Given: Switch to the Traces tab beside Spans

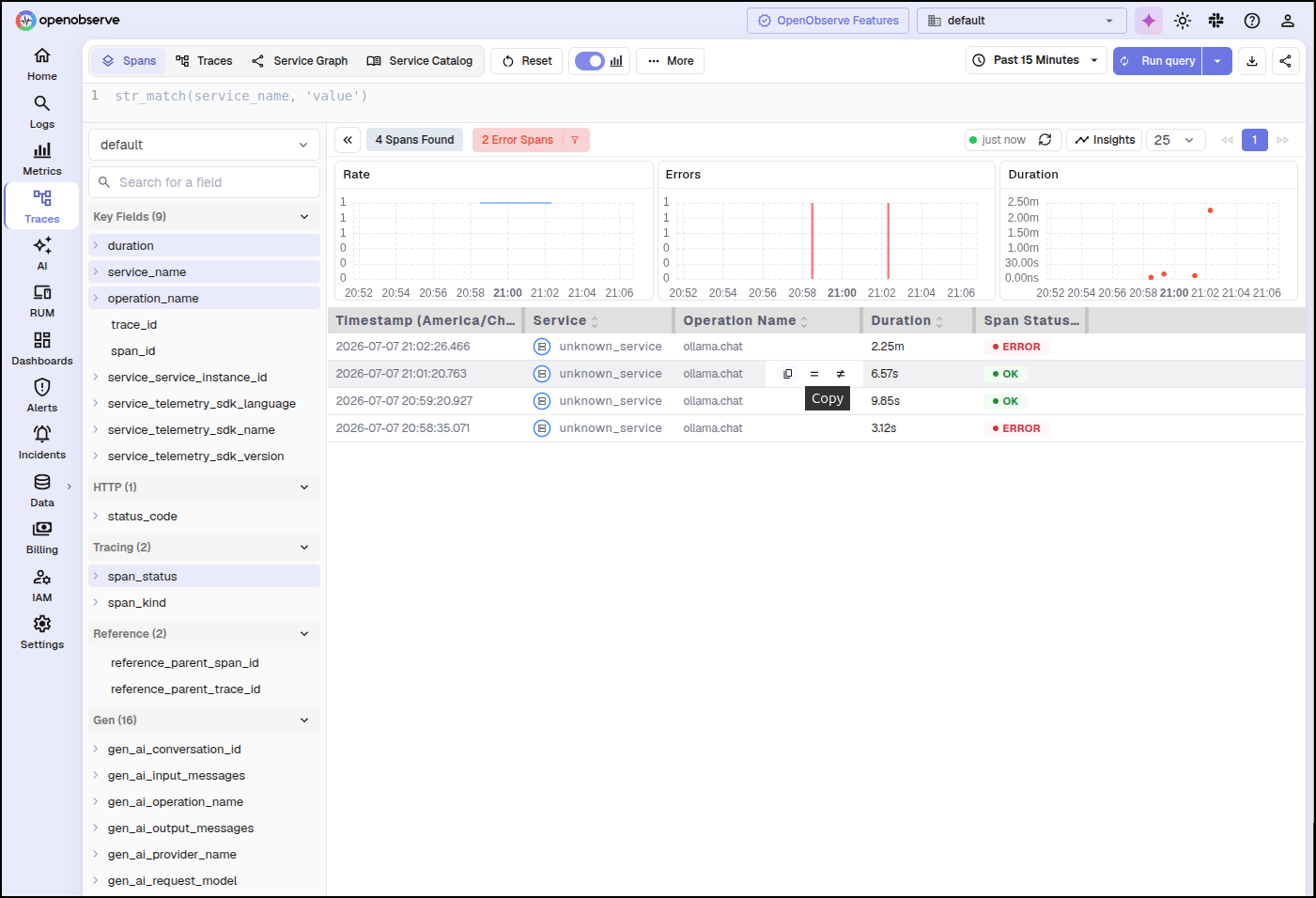Looking at the screenshot, I should [205, 61].
